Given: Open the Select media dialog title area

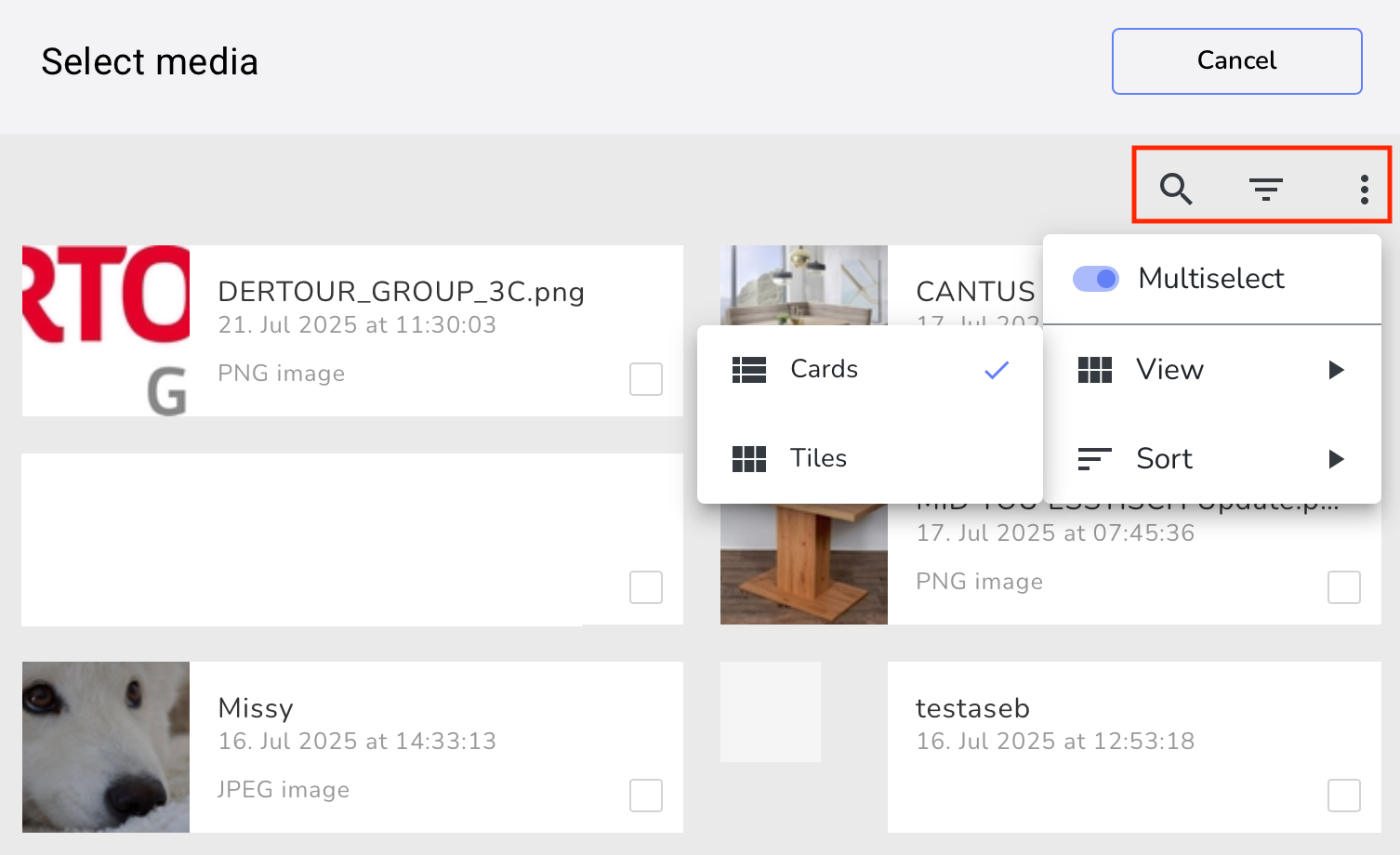Looking at the screenshot, I should (150, 61).
